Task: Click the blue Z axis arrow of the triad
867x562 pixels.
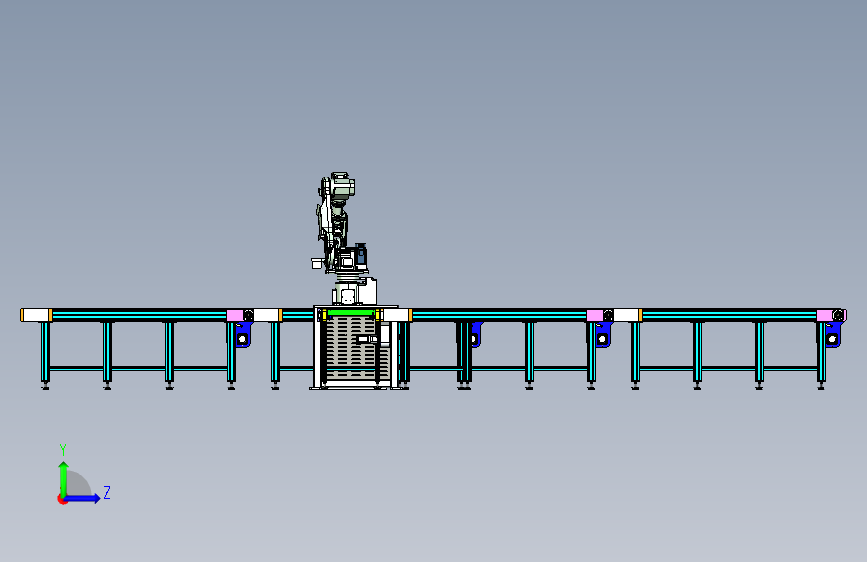Action: click(x=83, y=498)
